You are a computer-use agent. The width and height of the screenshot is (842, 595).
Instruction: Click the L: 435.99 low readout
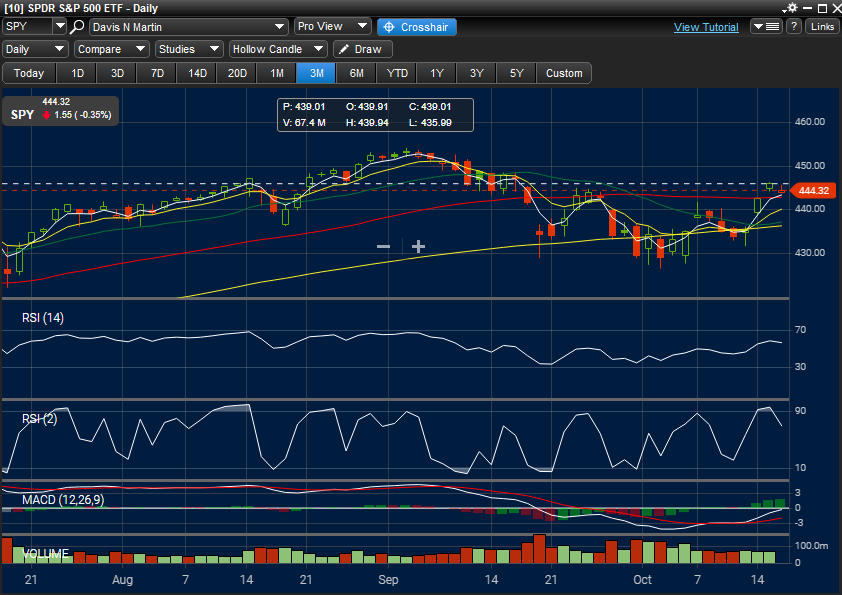click(430, 122)
